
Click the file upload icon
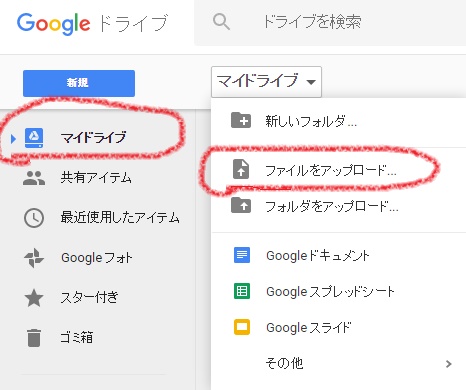tap(241, 169)
